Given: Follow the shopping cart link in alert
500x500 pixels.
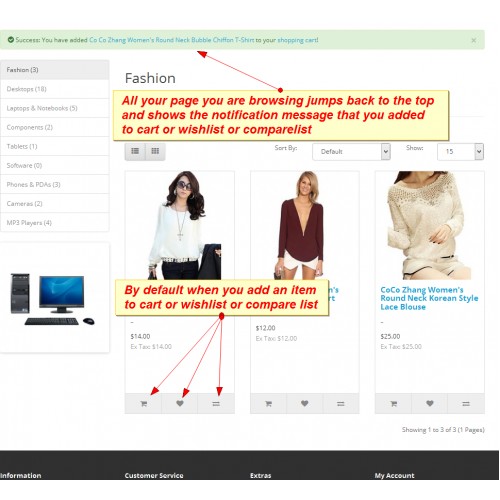Looking at the screenshot, I should point(297,40).
